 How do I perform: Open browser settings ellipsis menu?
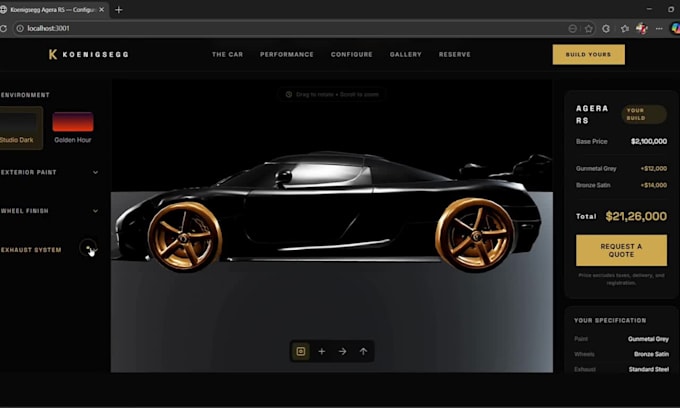[x=659, y=29]
